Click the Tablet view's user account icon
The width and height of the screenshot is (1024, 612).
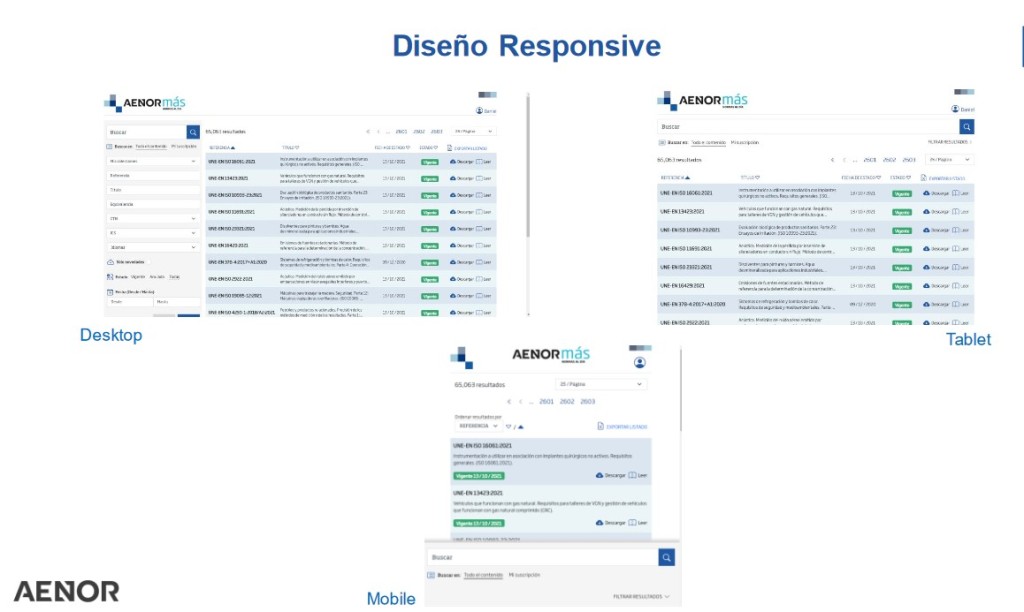[956, 109]
